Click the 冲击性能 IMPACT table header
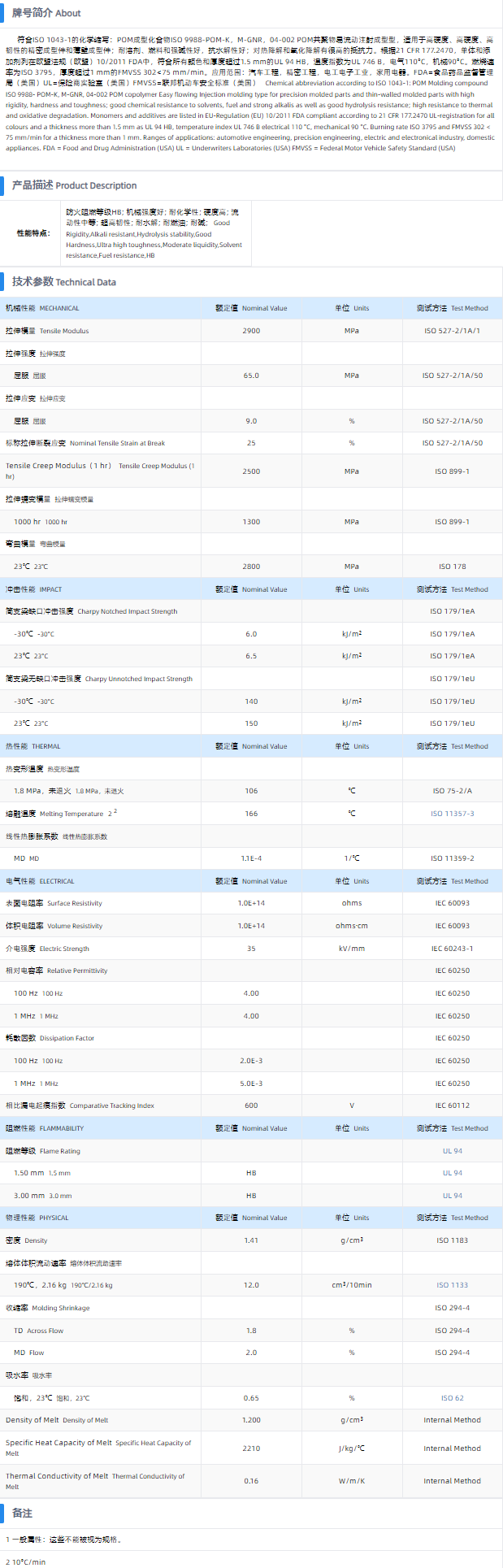Viewport: 503px width, 1568px height. (x=33, y=589)
